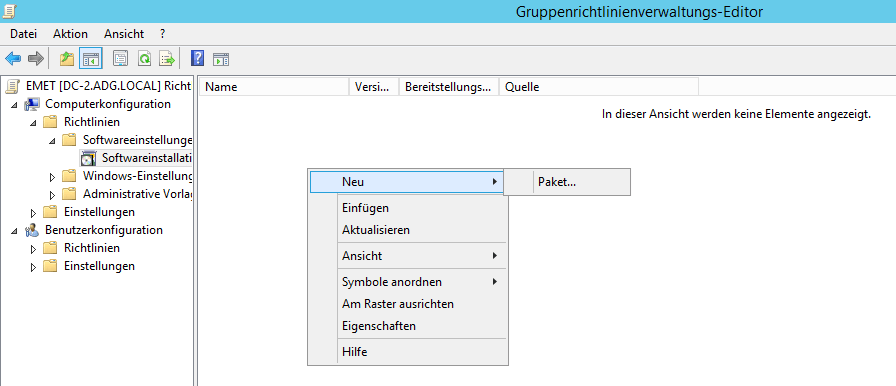
Task: Open Help via the question mark icon
Action: coord(197,58)
